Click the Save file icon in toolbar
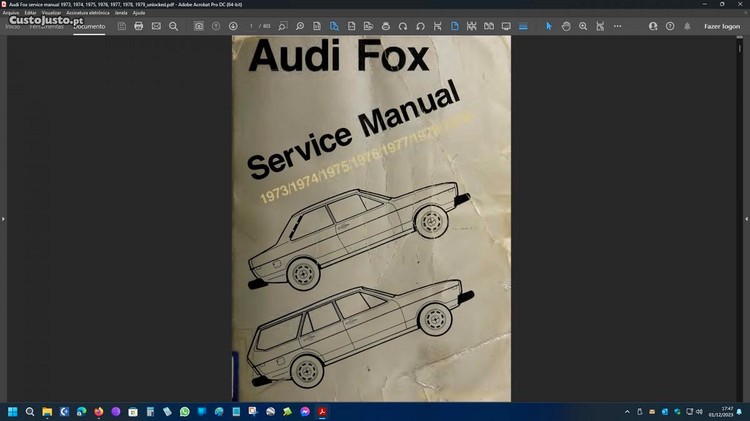Viewport: 750px width, 421px height. tap(121, 26)
